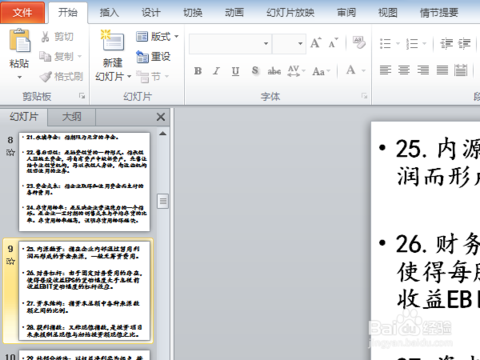480x360 pixels.
Task: Click the Paste clipboard icon
Action: [x=20, y=40]
